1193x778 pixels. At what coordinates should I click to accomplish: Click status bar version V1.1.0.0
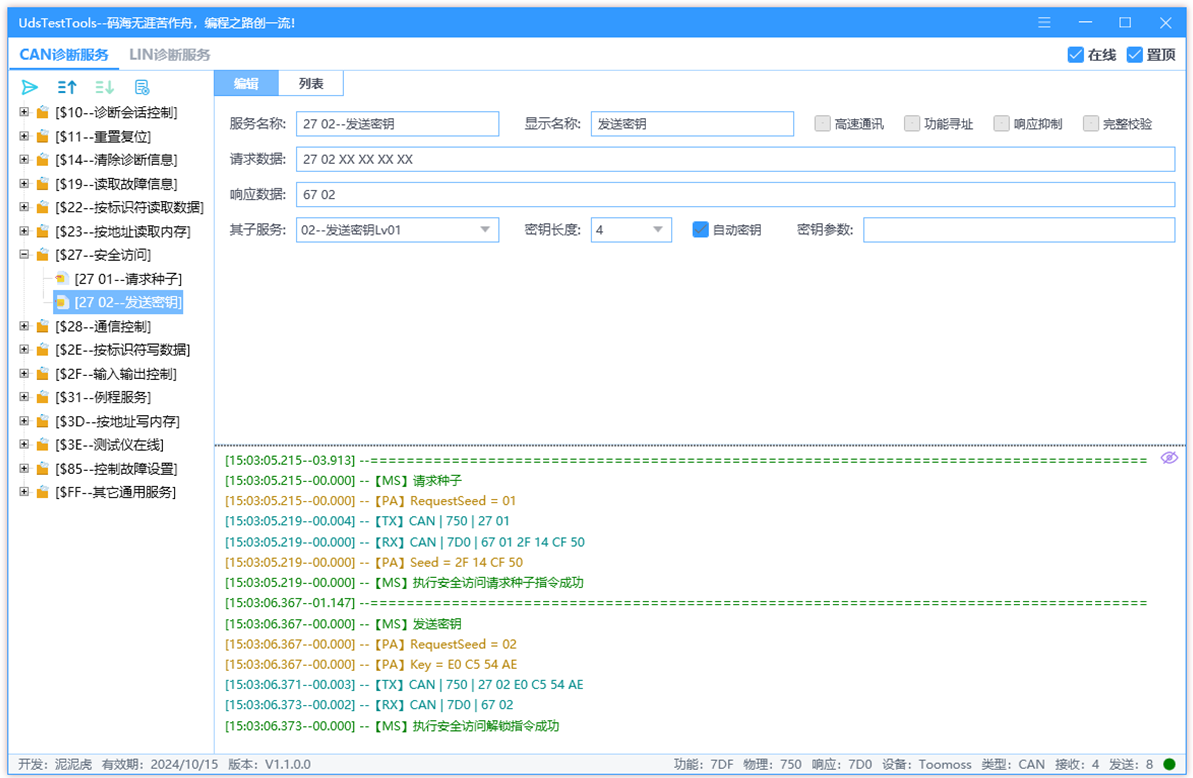tap(269, 764)
